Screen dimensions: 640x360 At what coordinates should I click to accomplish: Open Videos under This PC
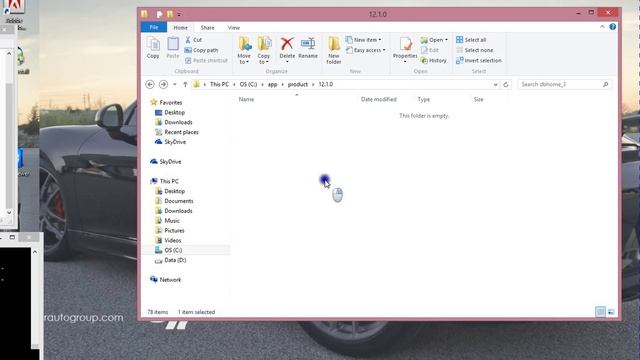tap(173, 240)
